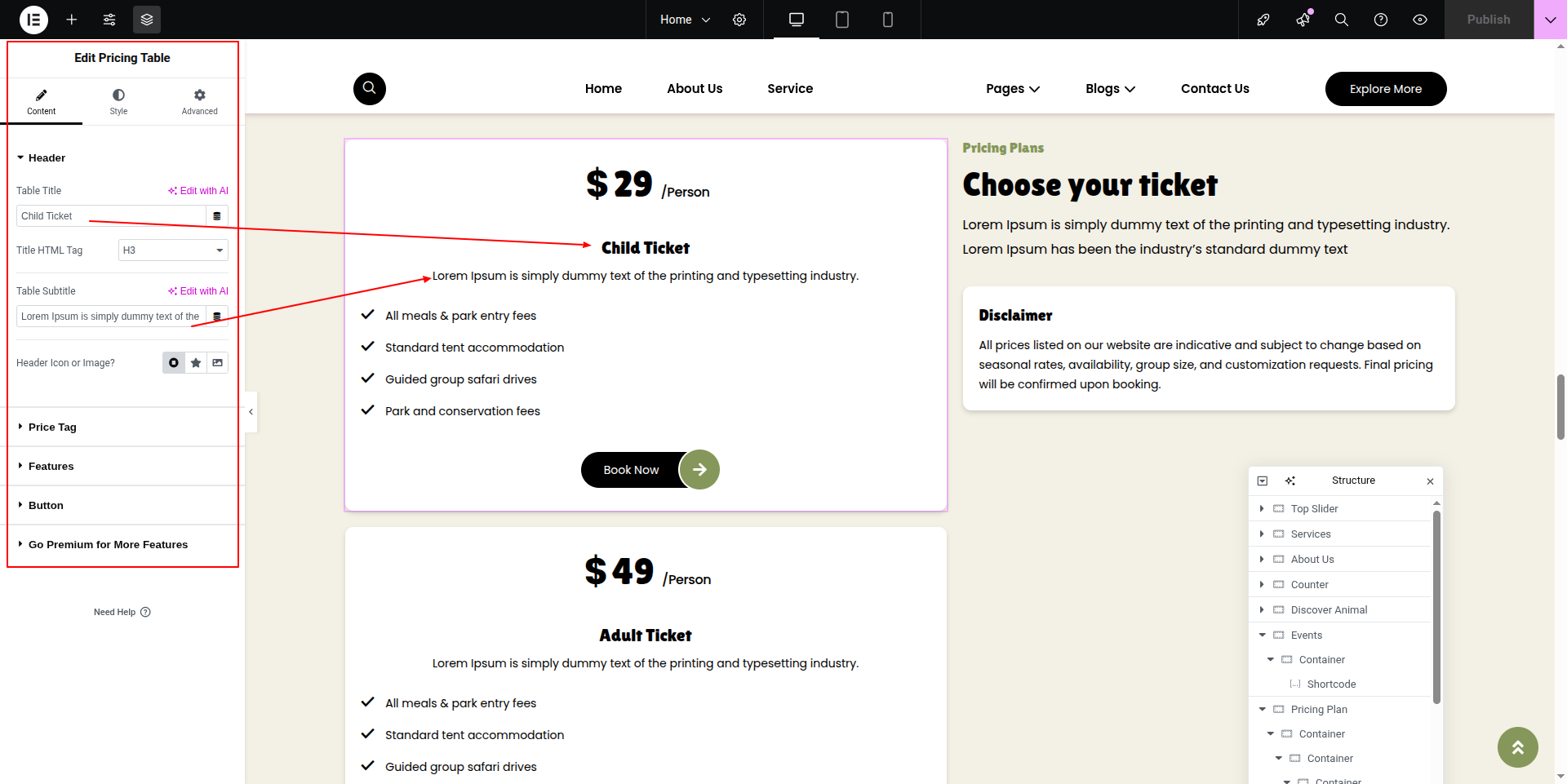Viewport: 1567px width, 784px height.
Task: Expand the Features section
Action: (x=51, y=466)
